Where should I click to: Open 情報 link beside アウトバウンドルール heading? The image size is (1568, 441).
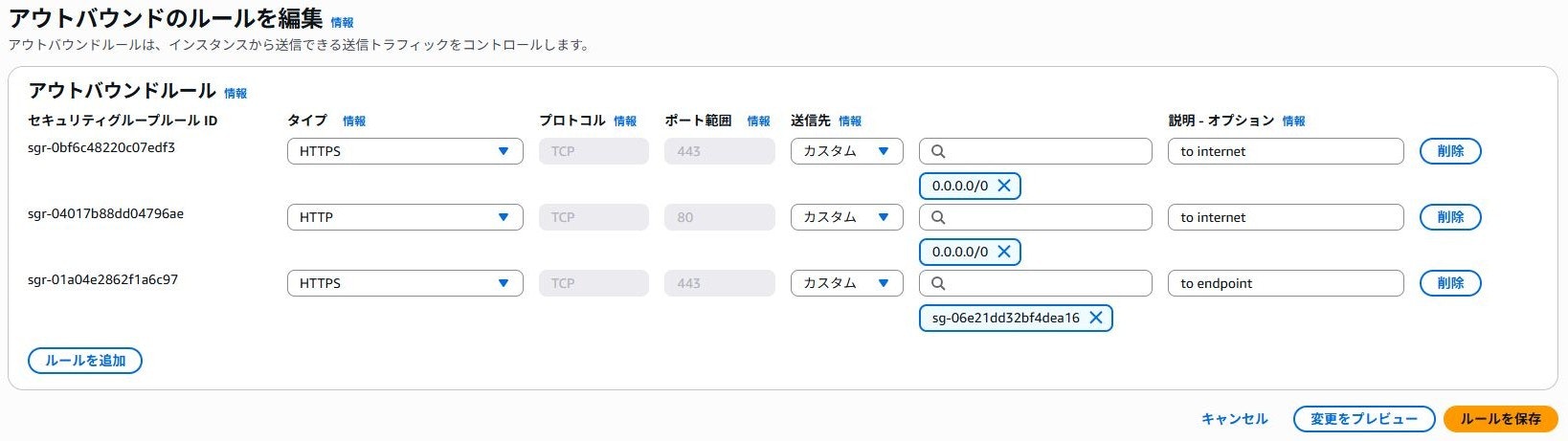click(235, 93)
